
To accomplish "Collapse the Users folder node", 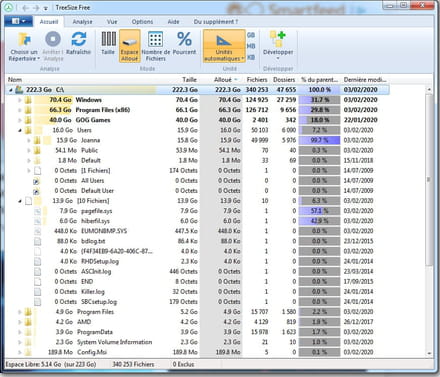I will point(20,130).
